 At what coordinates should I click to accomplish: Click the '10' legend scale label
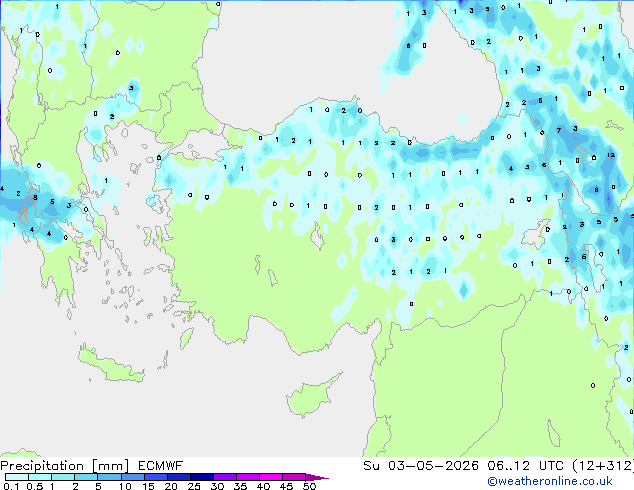(x=125, y=486)
